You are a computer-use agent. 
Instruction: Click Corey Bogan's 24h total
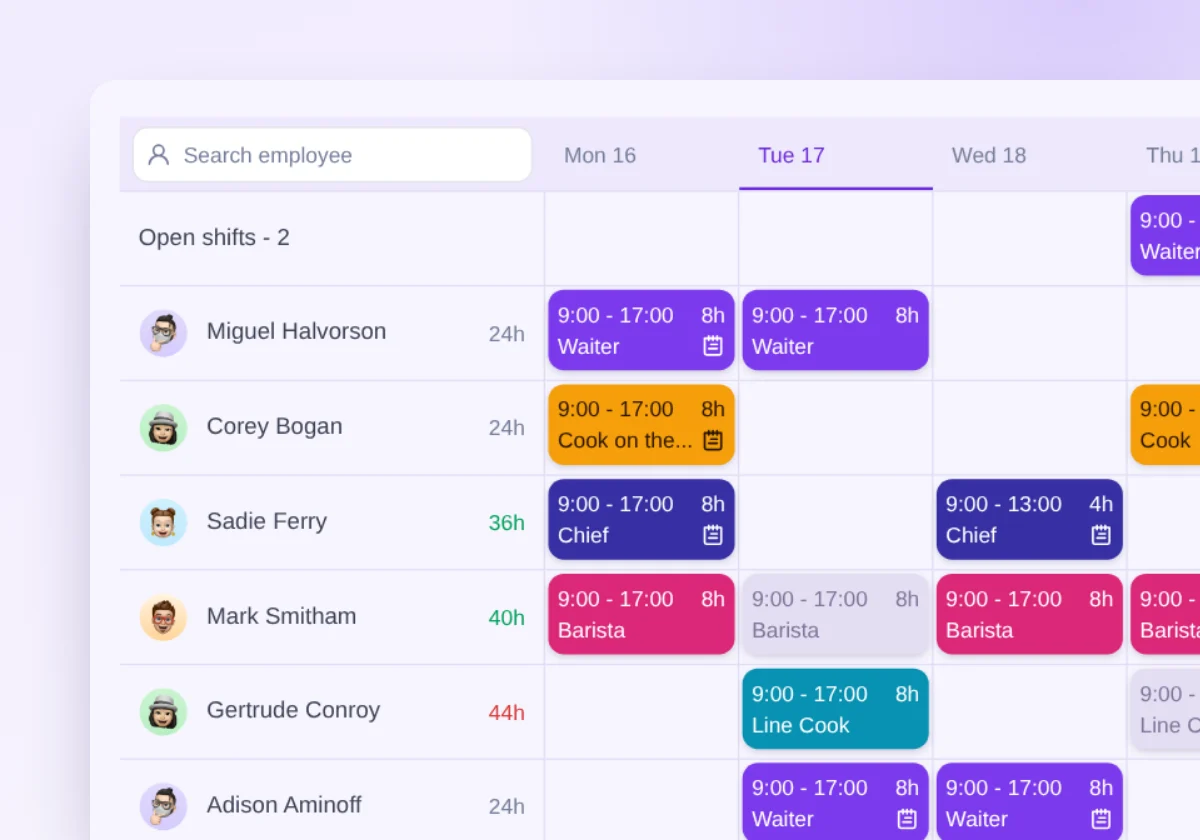[x=506, y=428]
